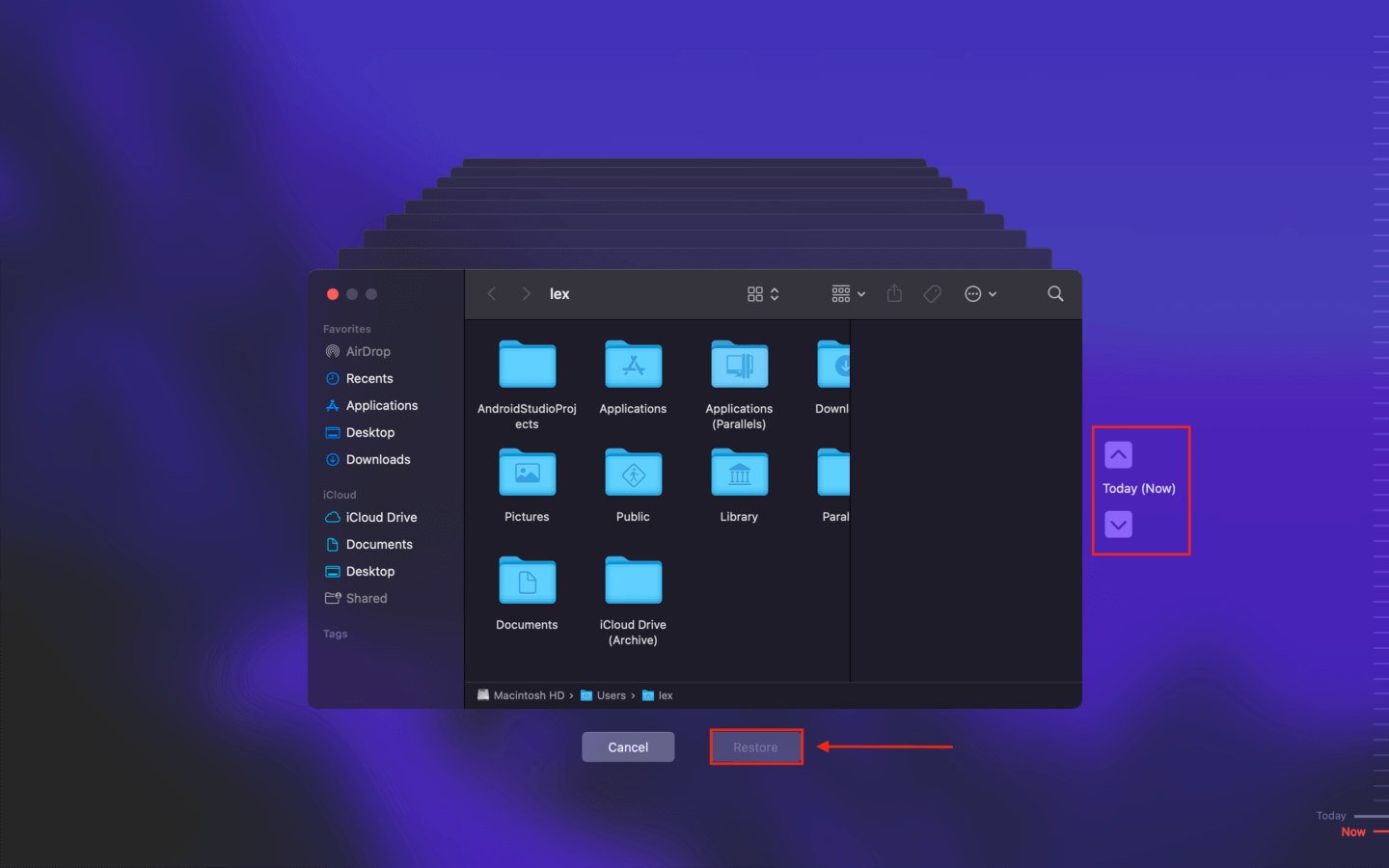1389x868 pixels.
Task: Click the Restore button
Action: 755,747
